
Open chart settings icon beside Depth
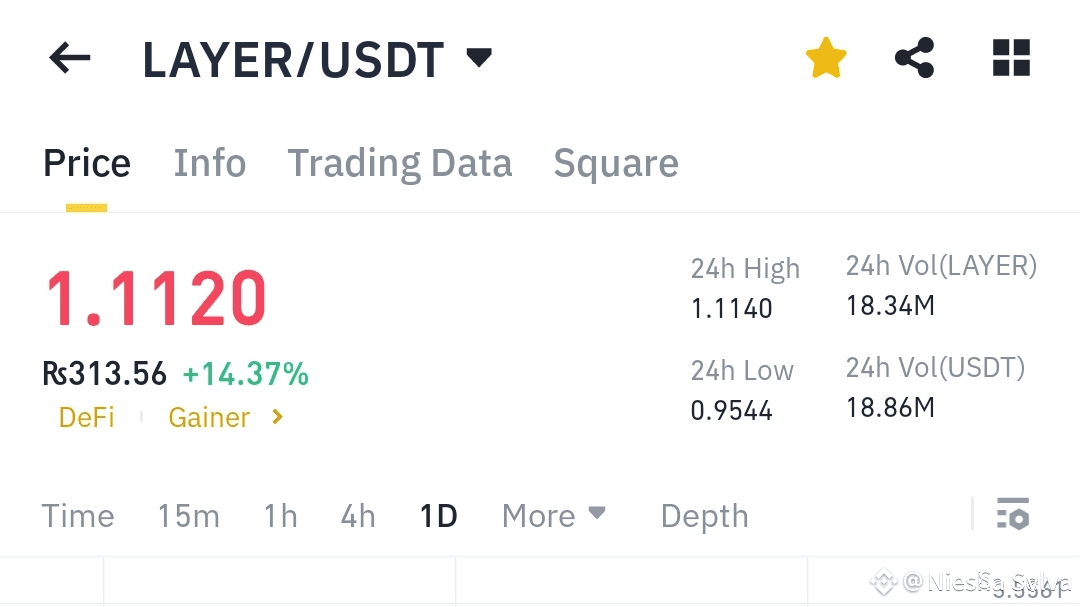point(1012,514)
